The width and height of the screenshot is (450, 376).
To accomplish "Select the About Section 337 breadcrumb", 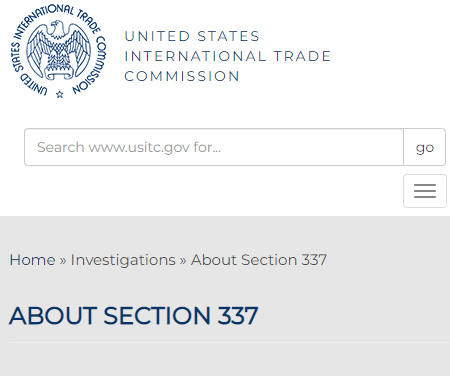I will tap(259, 260).
